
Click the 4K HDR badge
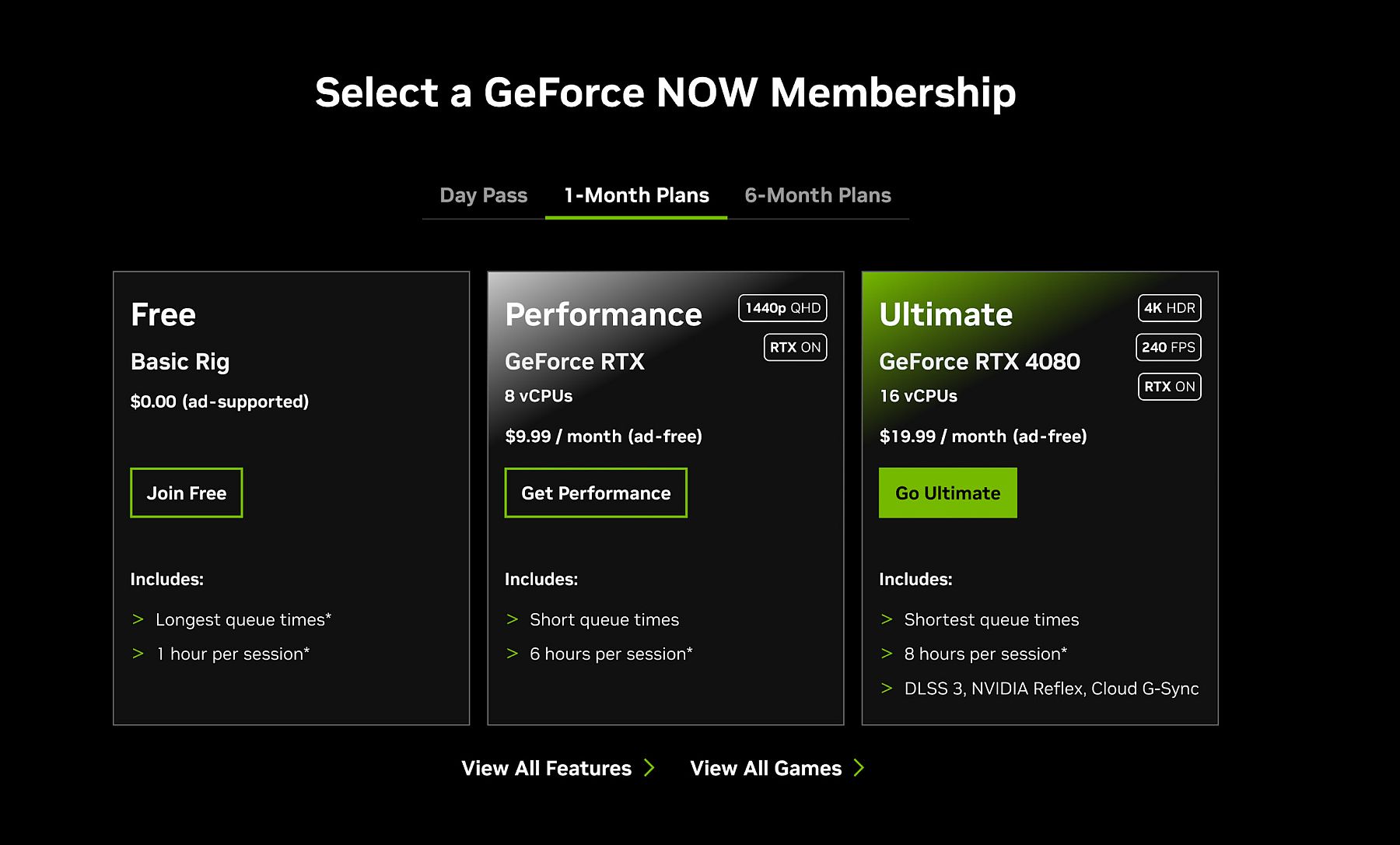click(1169, 308)
